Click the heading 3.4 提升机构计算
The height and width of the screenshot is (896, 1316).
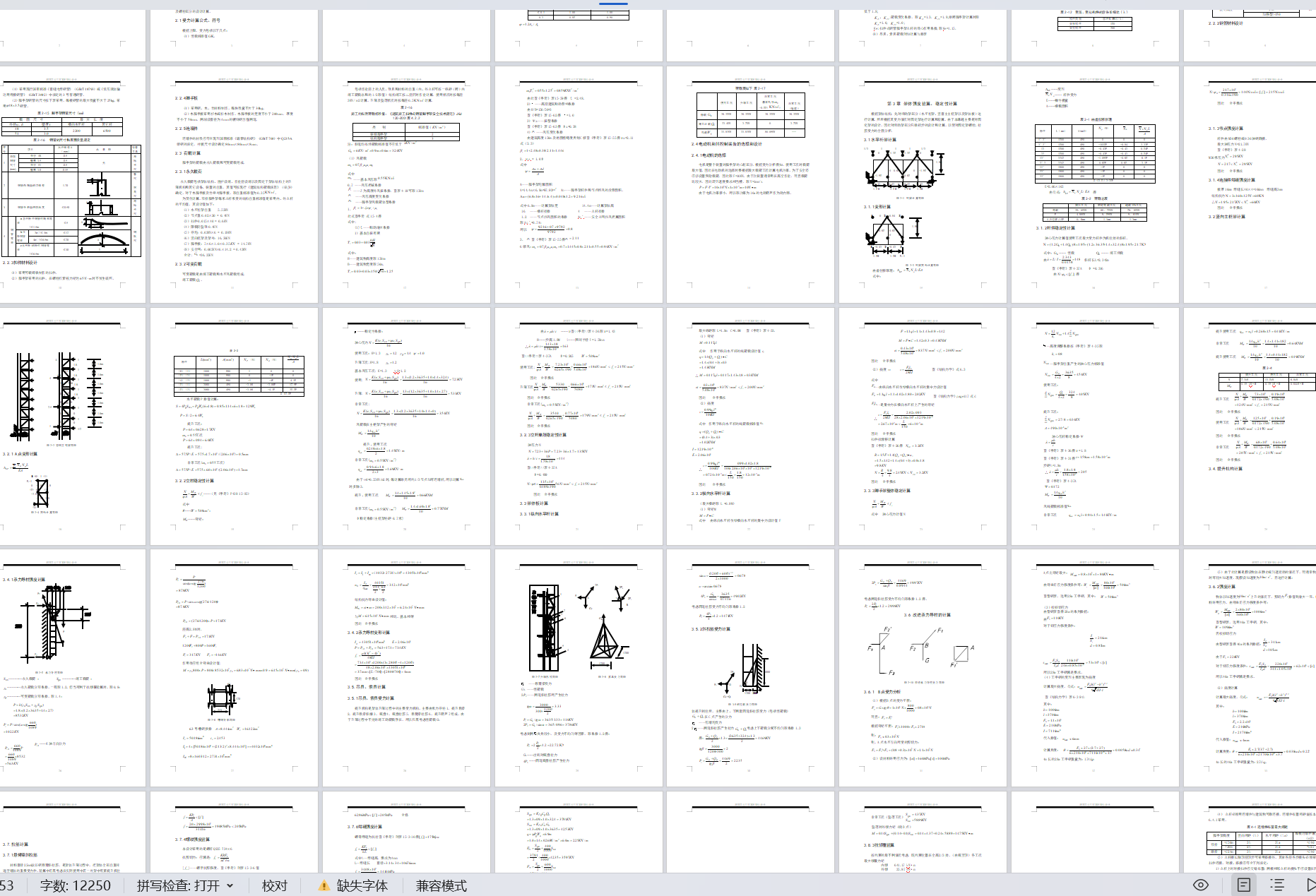[x=1225, y=468]
